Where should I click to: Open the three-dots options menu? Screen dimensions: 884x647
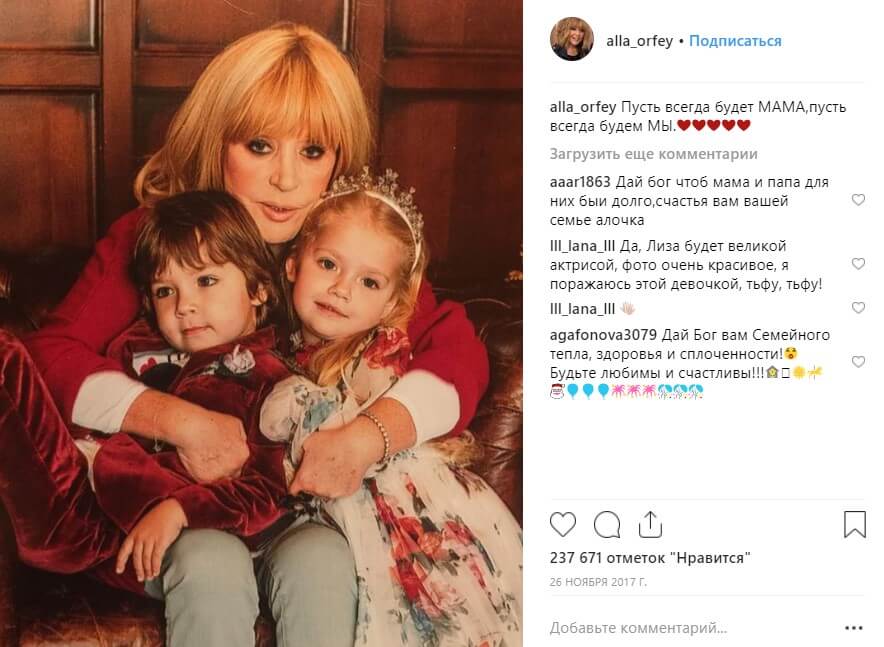tap(854, 628)
